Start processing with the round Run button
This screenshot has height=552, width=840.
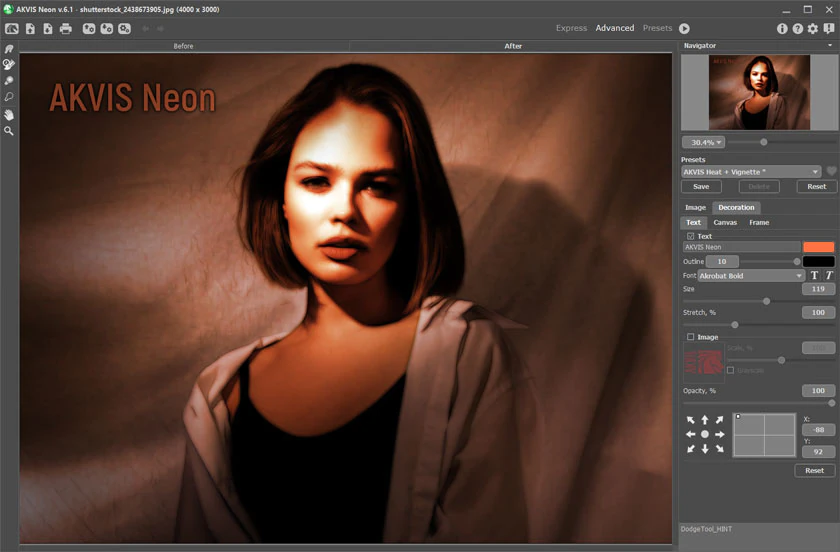[684, 28]
